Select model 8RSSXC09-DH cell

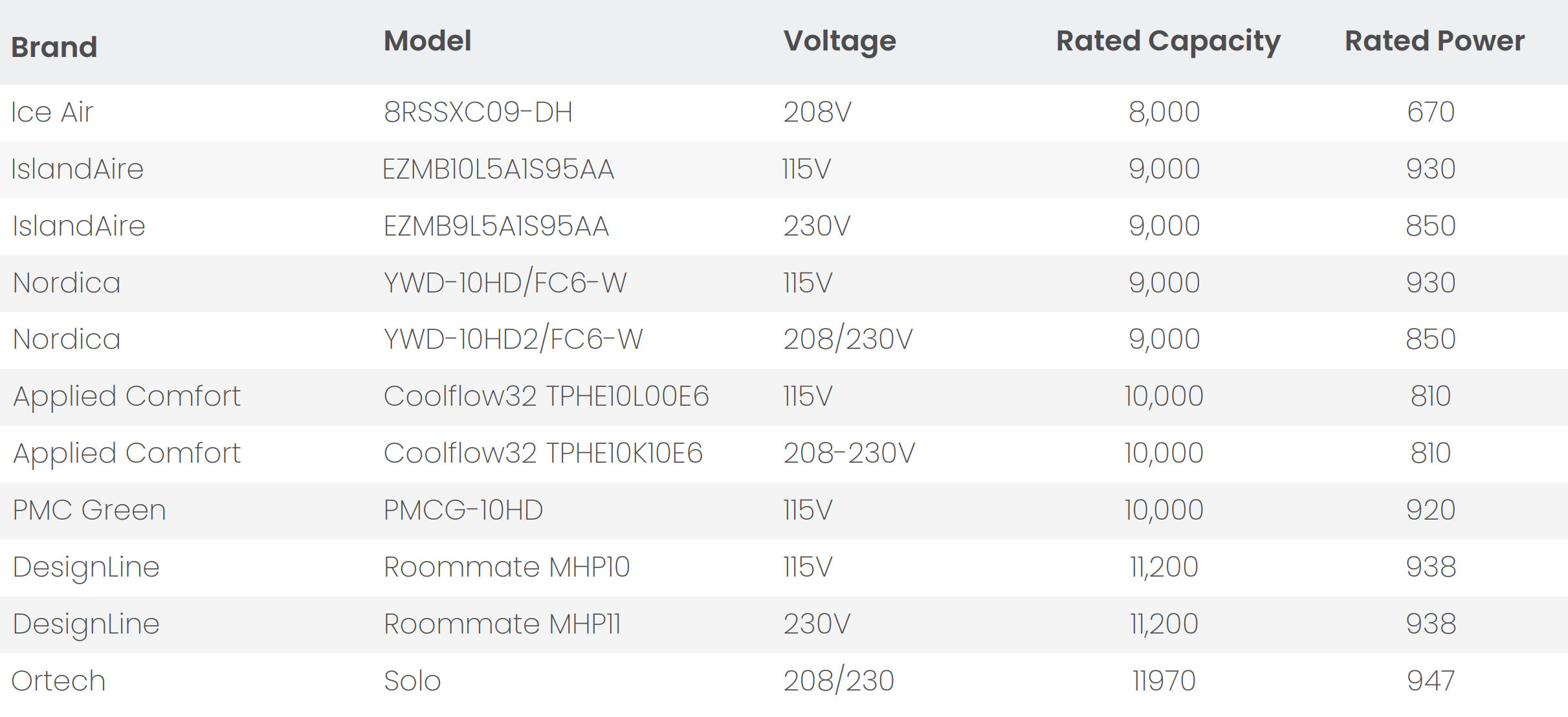coord(478,112)
